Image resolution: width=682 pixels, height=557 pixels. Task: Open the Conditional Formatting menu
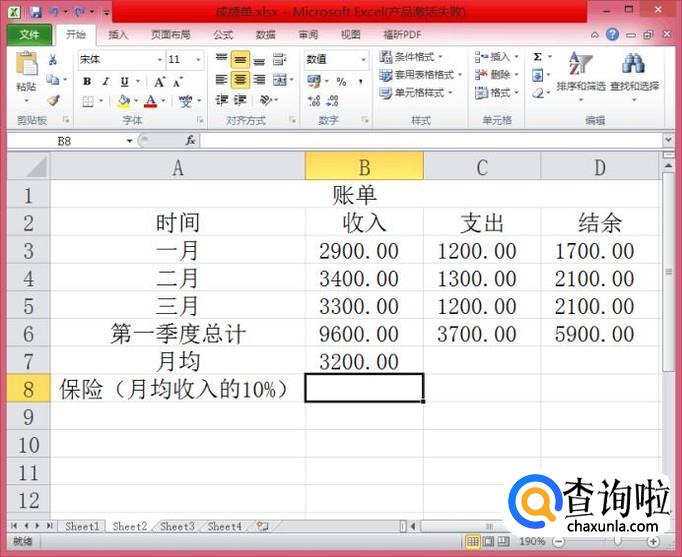point(411,57)
